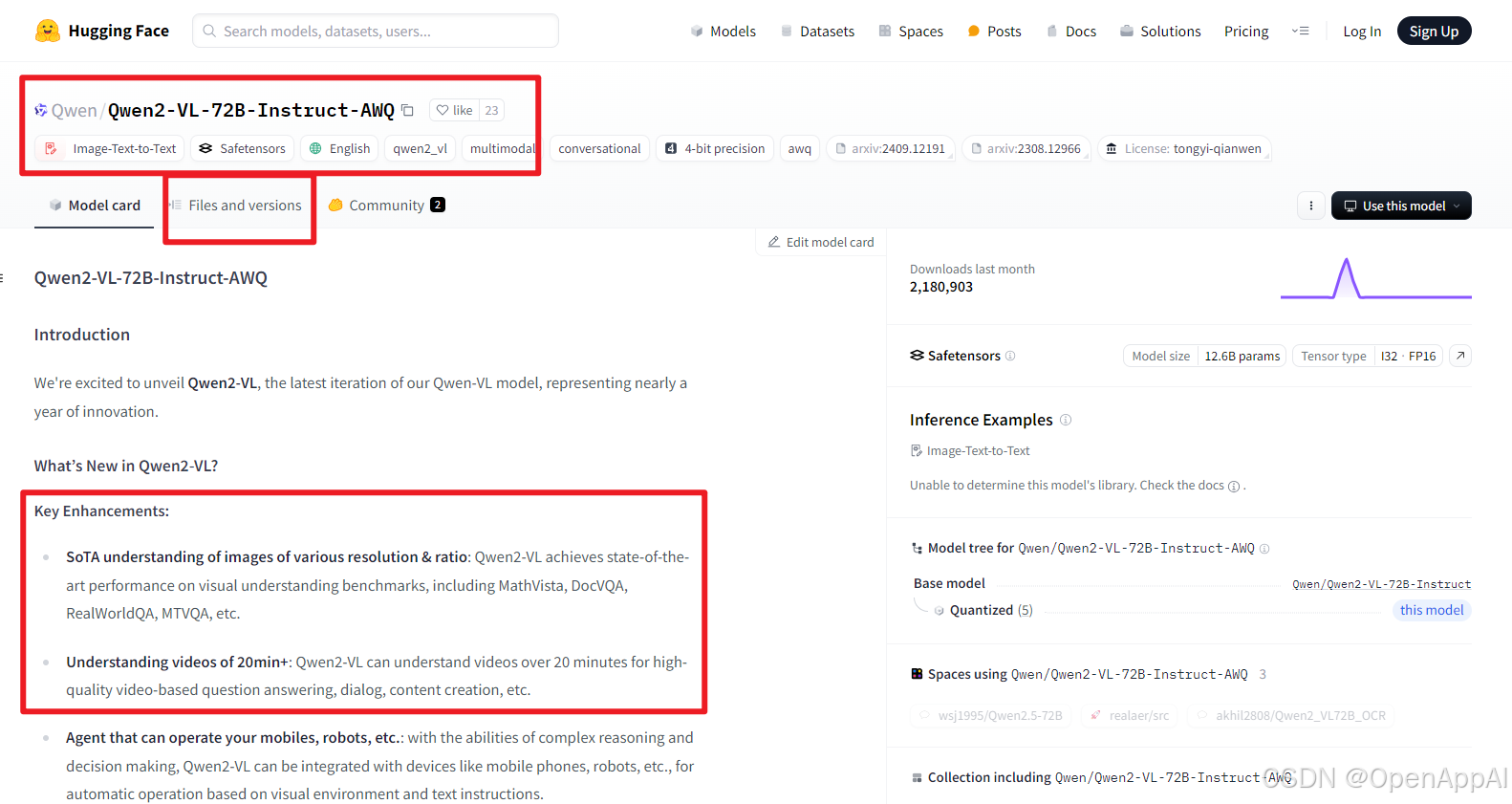Click the Downloads count 2,180,903
Image resolution: width=1512 pixels, height=804 pixels.
coord(941,287)
